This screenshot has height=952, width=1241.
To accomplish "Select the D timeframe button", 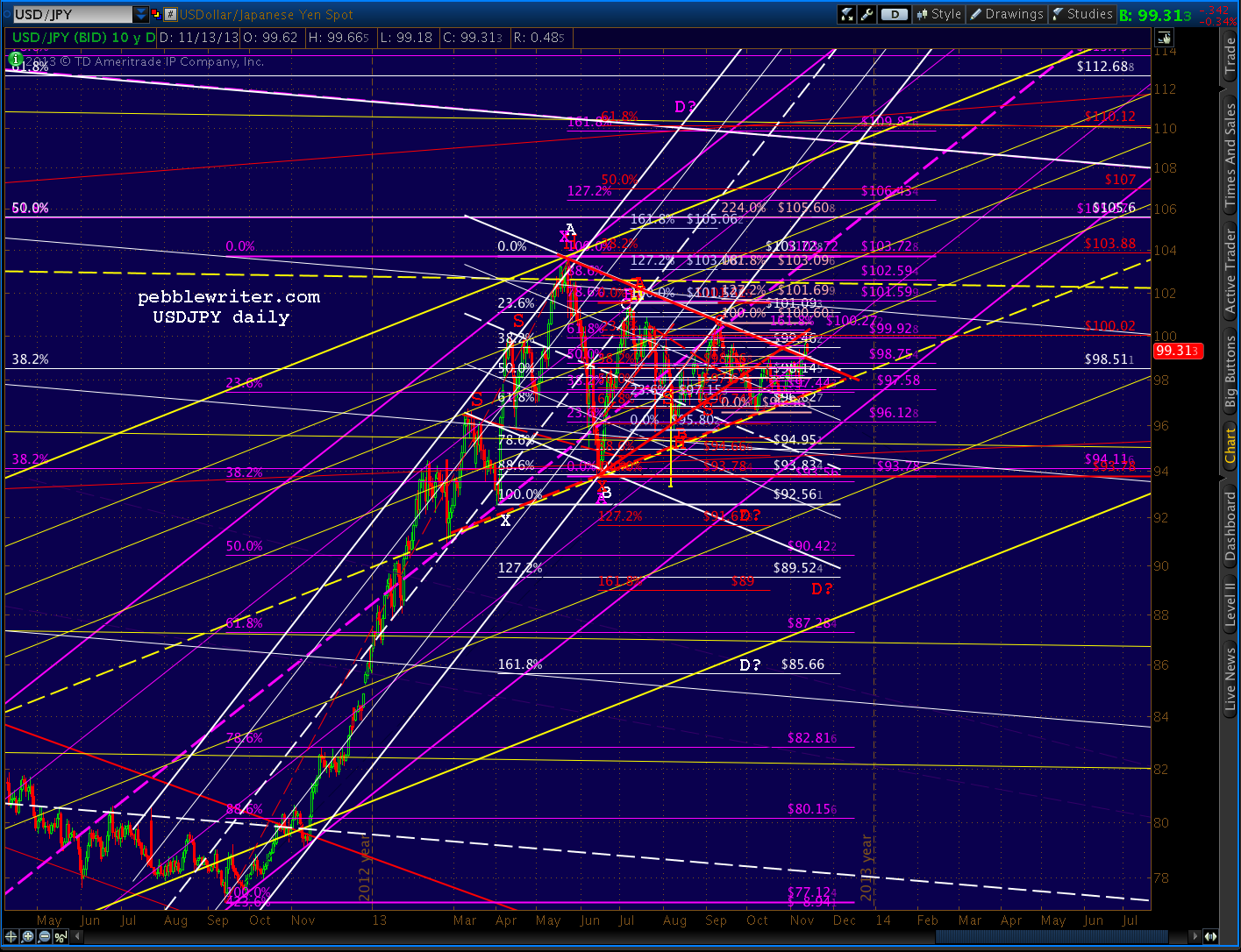I will pyautogui.click(x=894, y=14).
